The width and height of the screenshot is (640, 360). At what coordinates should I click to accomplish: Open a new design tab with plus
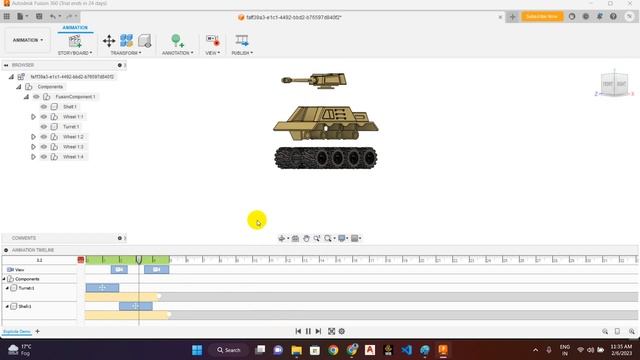(512, 17)
